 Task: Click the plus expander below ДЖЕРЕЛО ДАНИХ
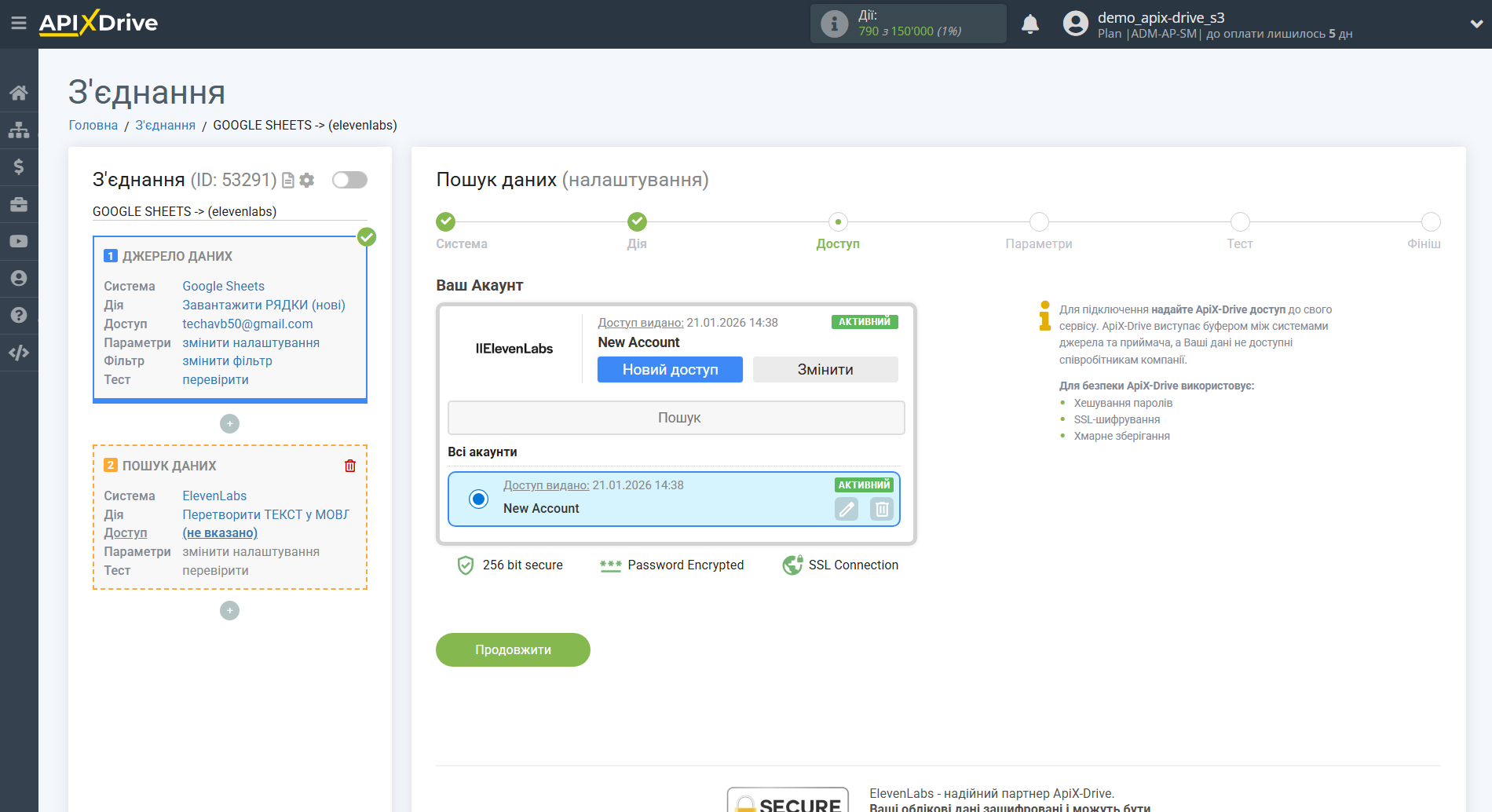click(229, 423)
